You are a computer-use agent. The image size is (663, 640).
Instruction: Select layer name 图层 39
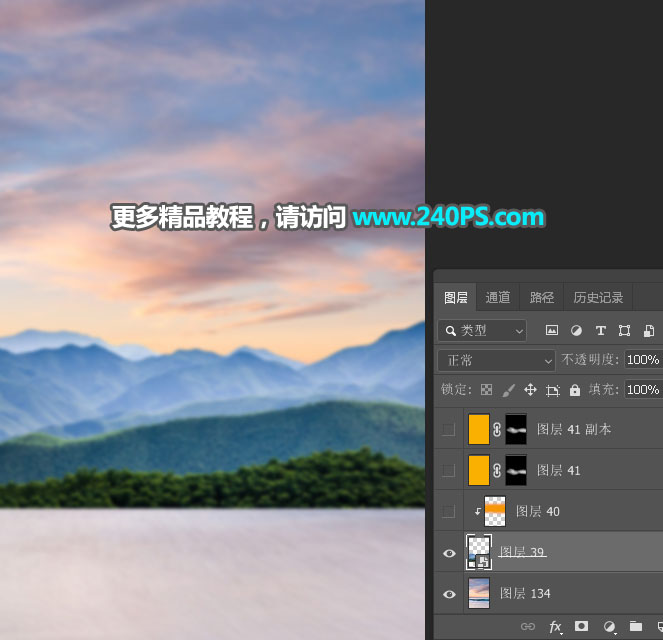[522, 552]
